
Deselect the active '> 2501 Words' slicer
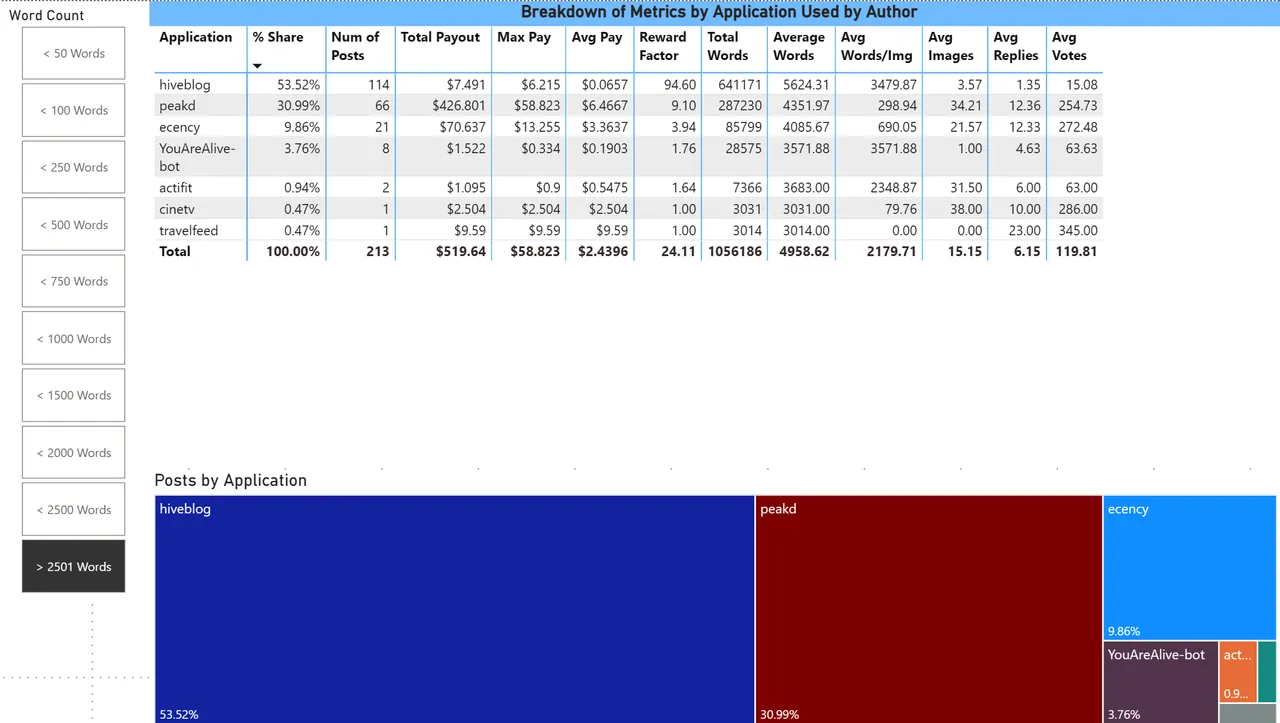pyautogui.click(x=74, y=567)
